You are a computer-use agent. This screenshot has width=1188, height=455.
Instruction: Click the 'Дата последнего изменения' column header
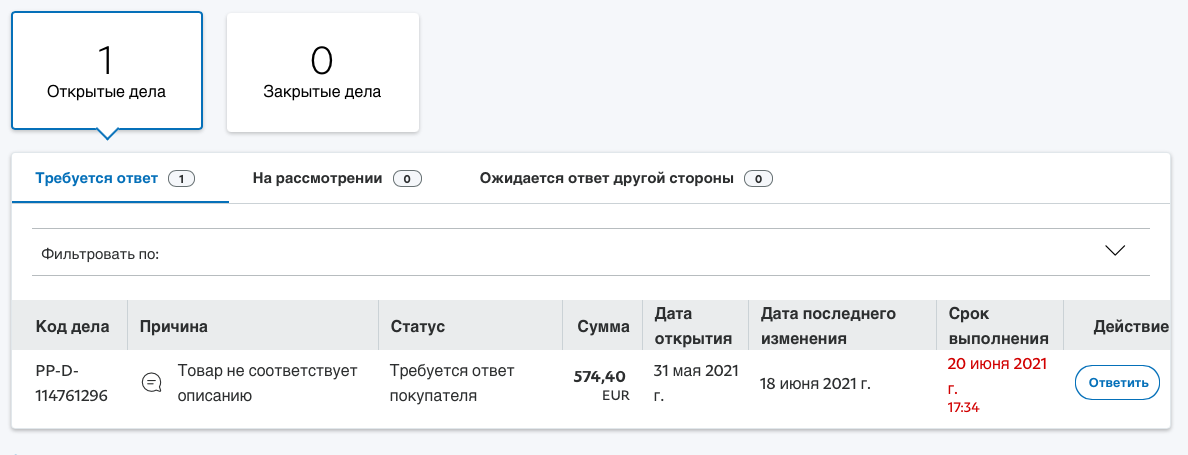[828, 326]
